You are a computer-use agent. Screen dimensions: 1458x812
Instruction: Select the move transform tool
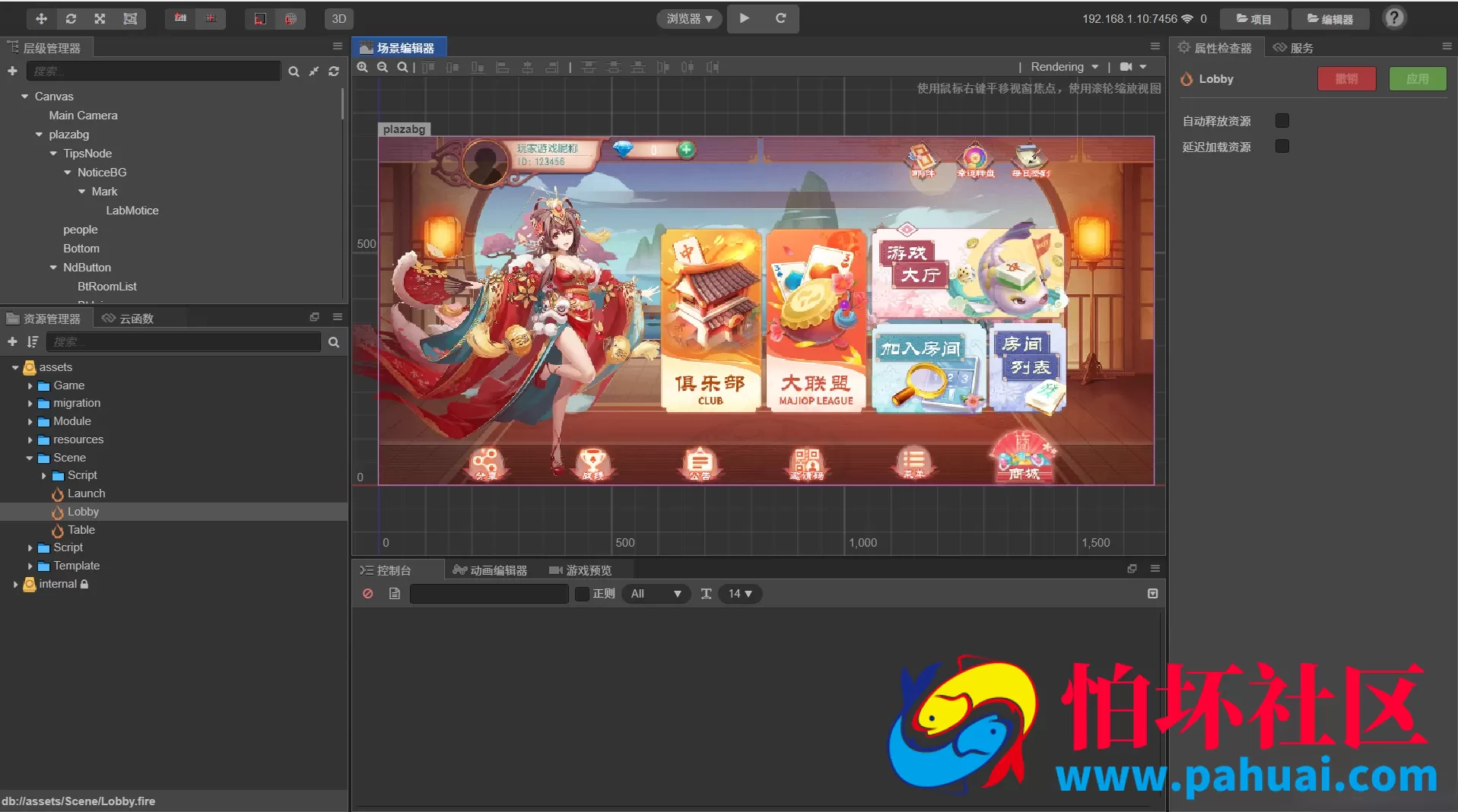(41, 18)
